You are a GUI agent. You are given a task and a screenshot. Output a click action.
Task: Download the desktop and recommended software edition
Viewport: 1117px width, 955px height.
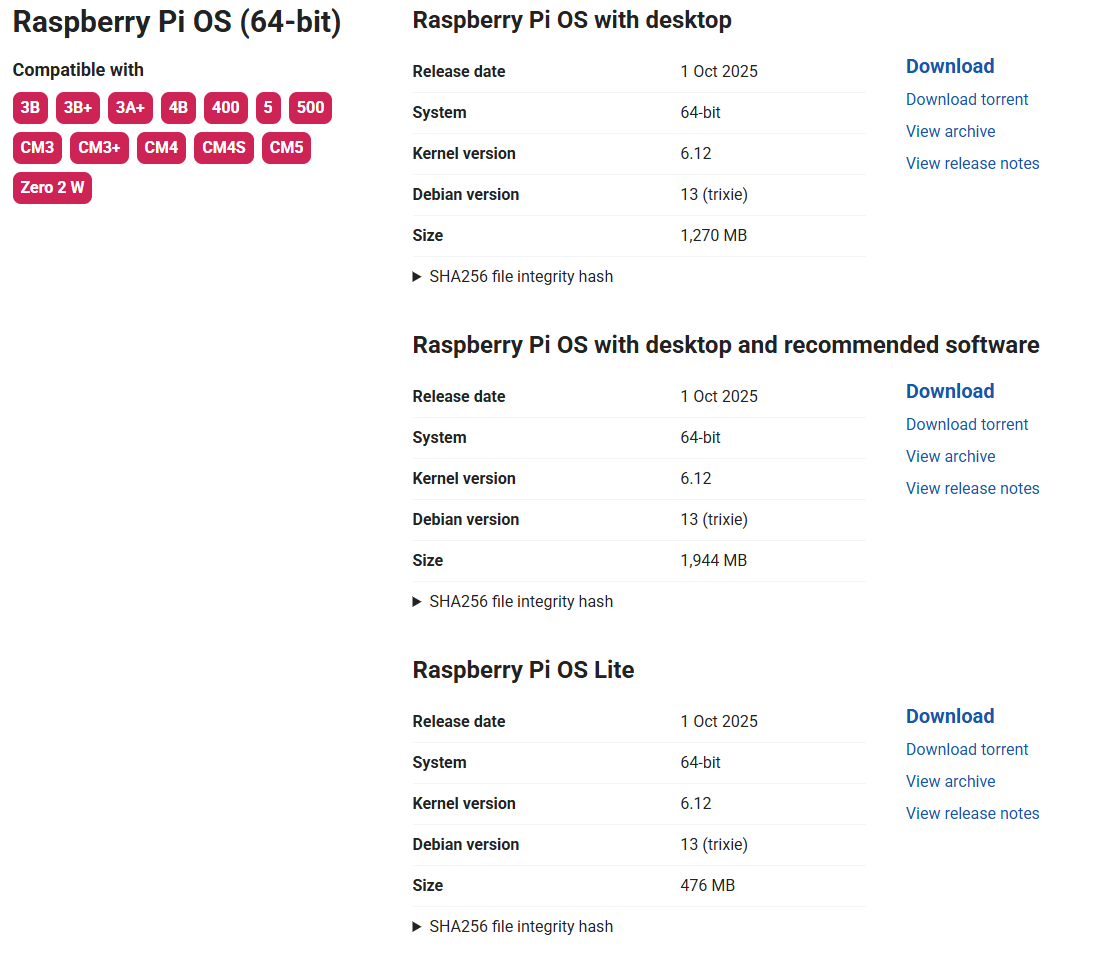pyautogui.click(x=949, y=391)
